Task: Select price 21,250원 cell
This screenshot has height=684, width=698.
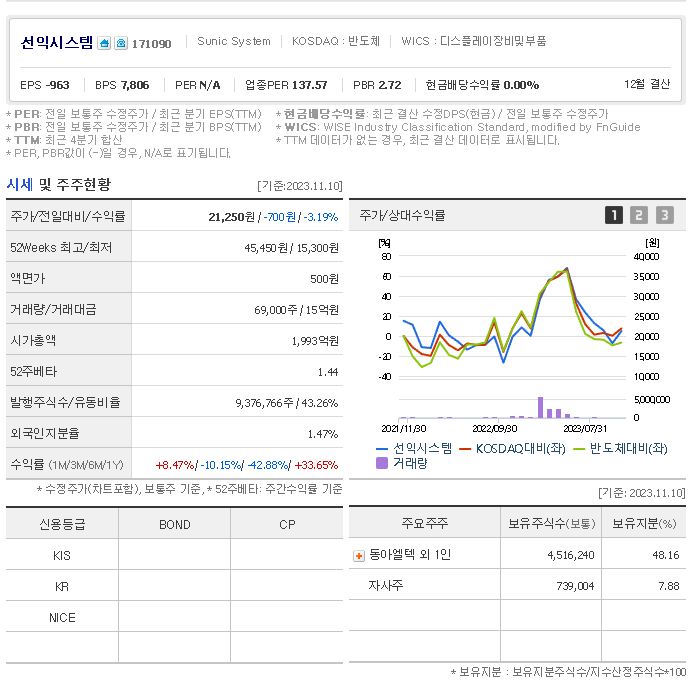Action: 231,217
